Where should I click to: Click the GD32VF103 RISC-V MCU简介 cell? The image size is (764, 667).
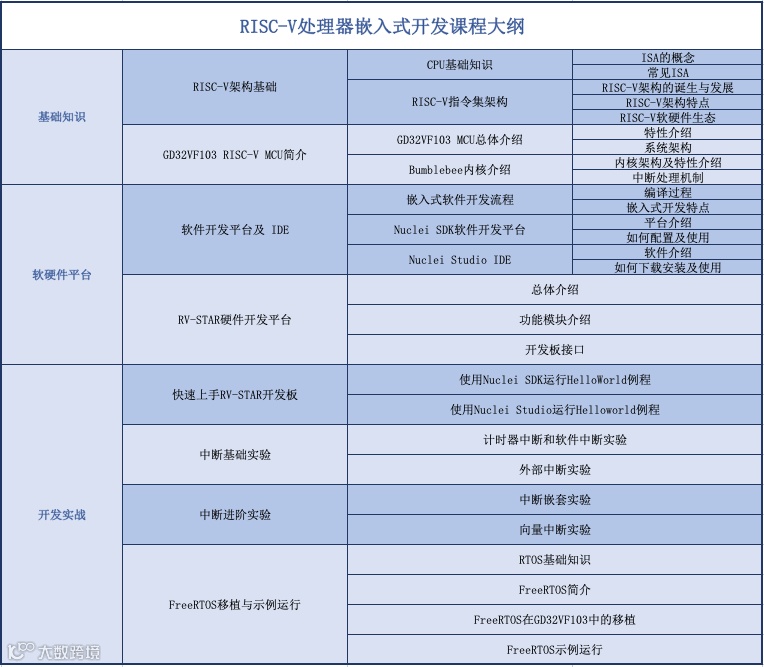pyautogui.click(x=235, y=155)
